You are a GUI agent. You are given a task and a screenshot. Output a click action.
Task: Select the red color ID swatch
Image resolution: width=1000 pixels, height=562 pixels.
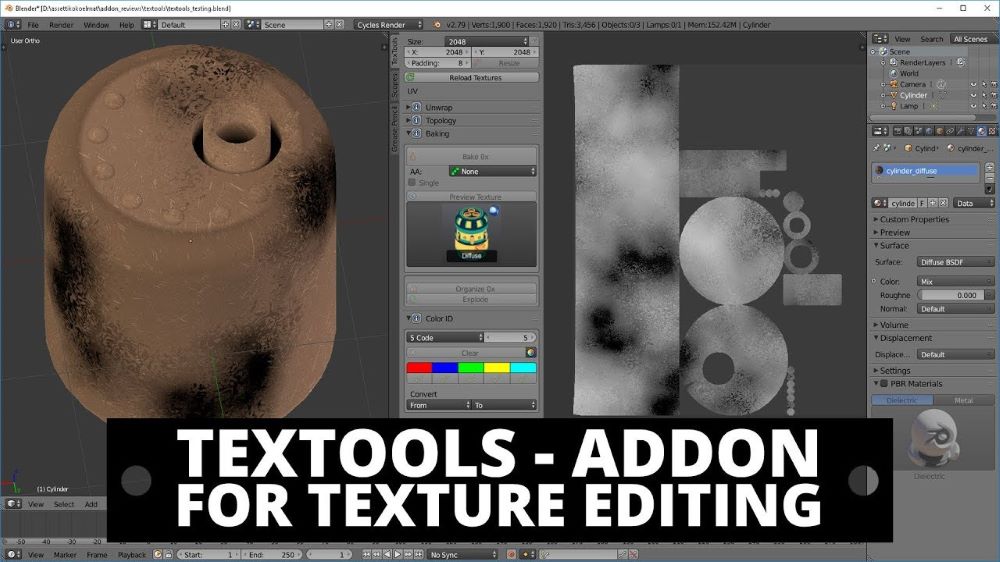(419, 367)
